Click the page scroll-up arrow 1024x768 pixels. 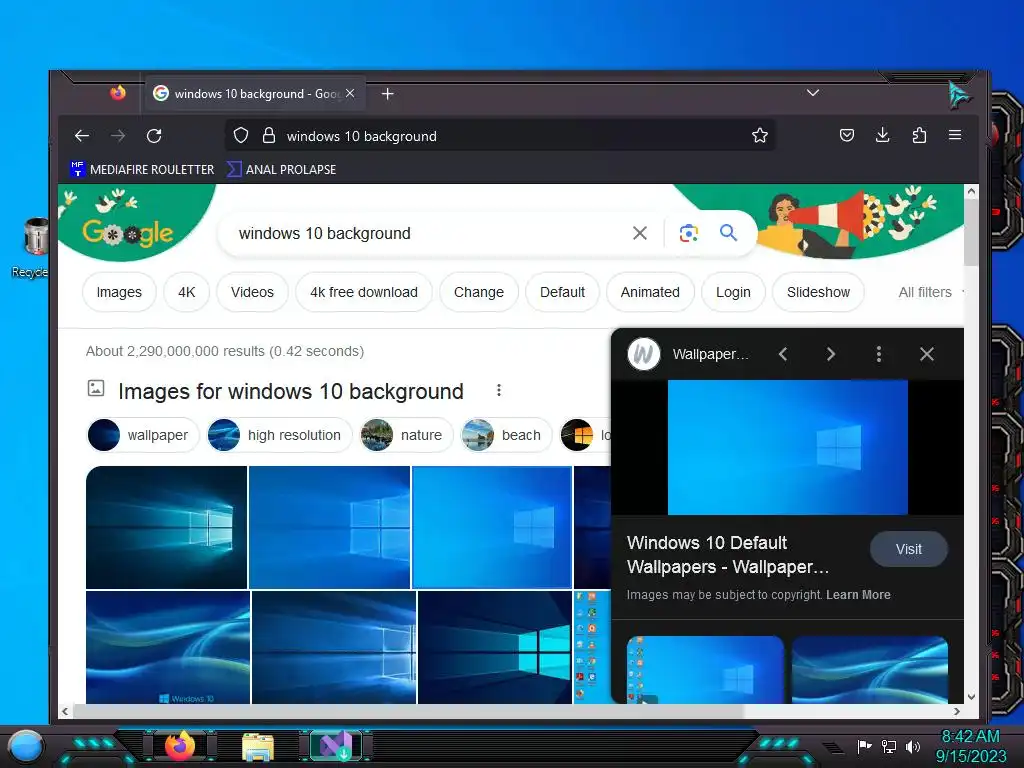click(x=971, y=192)
